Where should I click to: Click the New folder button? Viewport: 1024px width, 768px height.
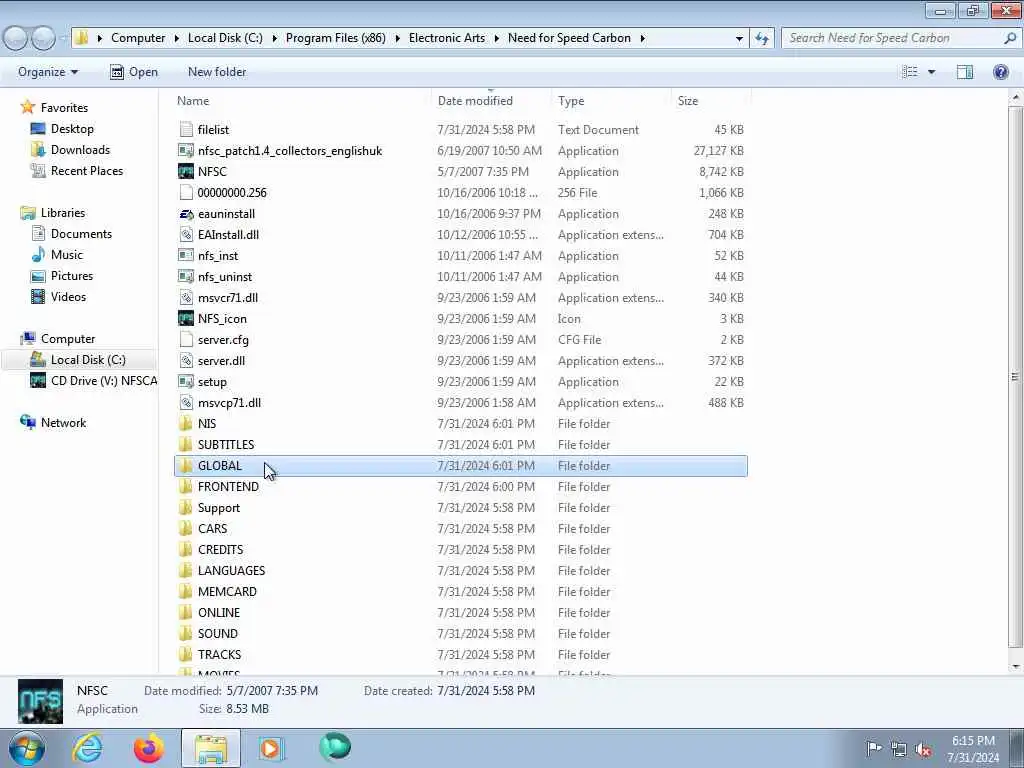click(x=217, y=72)
